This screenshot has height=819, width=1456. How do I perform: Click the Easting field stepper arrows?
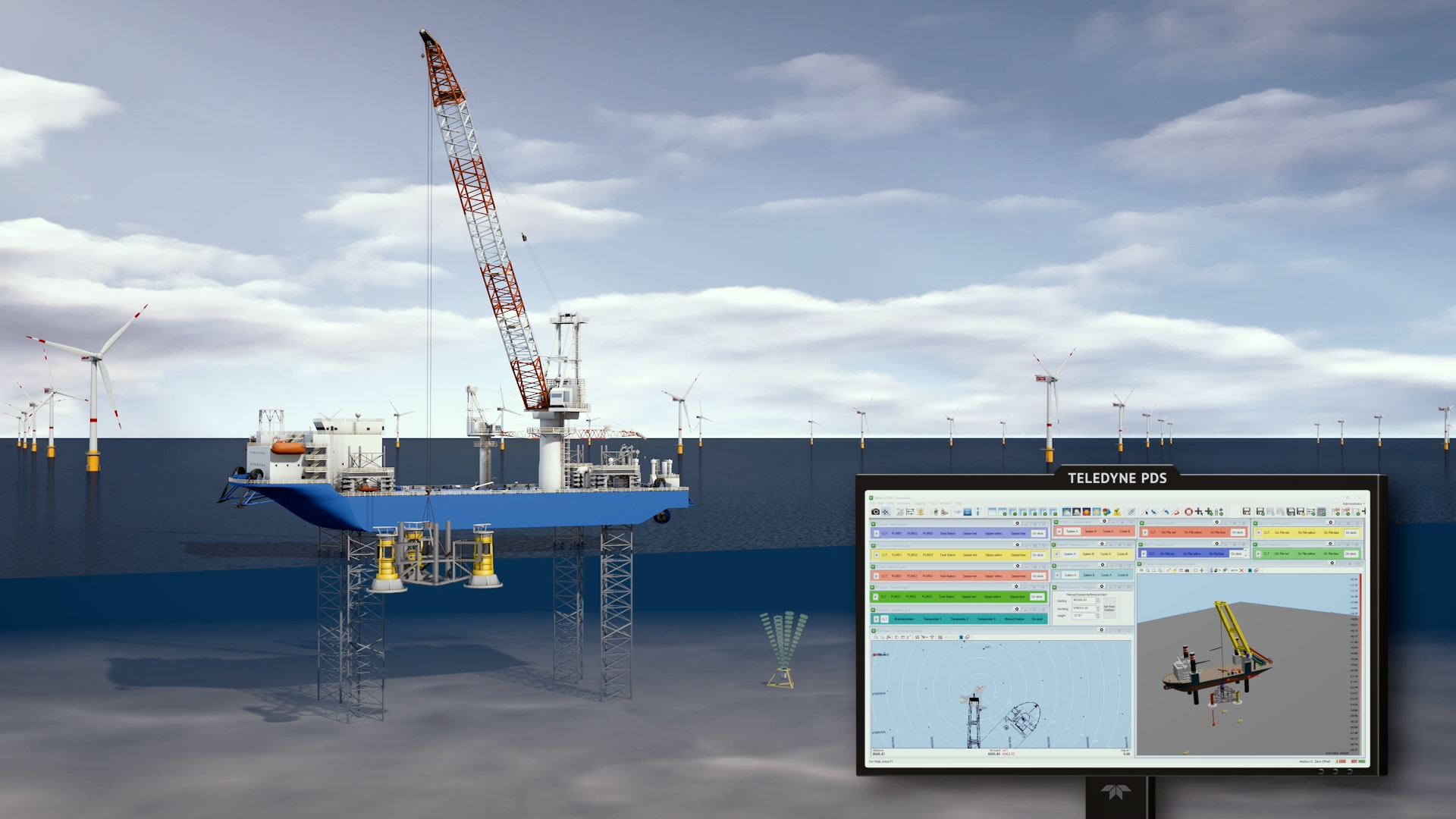tap(1098, 601)
